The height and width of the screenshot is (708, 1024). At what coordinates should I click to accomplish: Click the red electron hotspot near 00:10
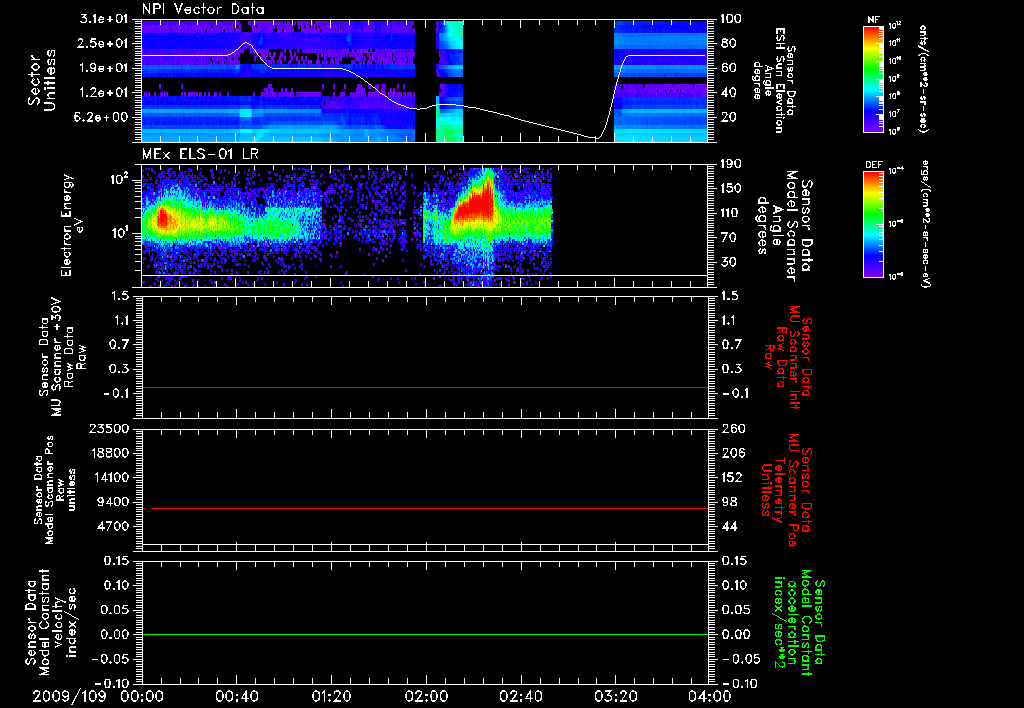(x=162, y=219)
